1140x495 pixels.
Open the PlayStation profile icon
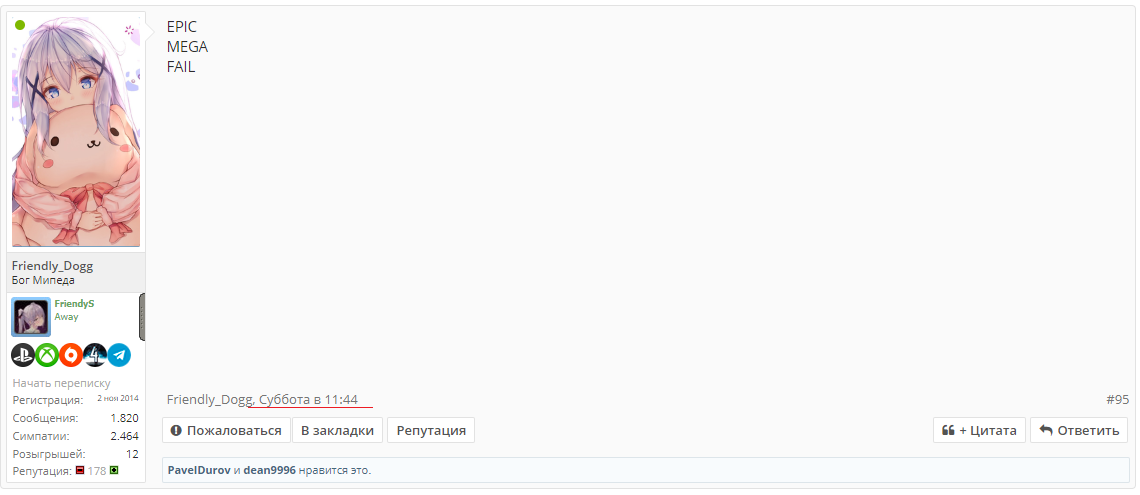(x=23, y=355)
